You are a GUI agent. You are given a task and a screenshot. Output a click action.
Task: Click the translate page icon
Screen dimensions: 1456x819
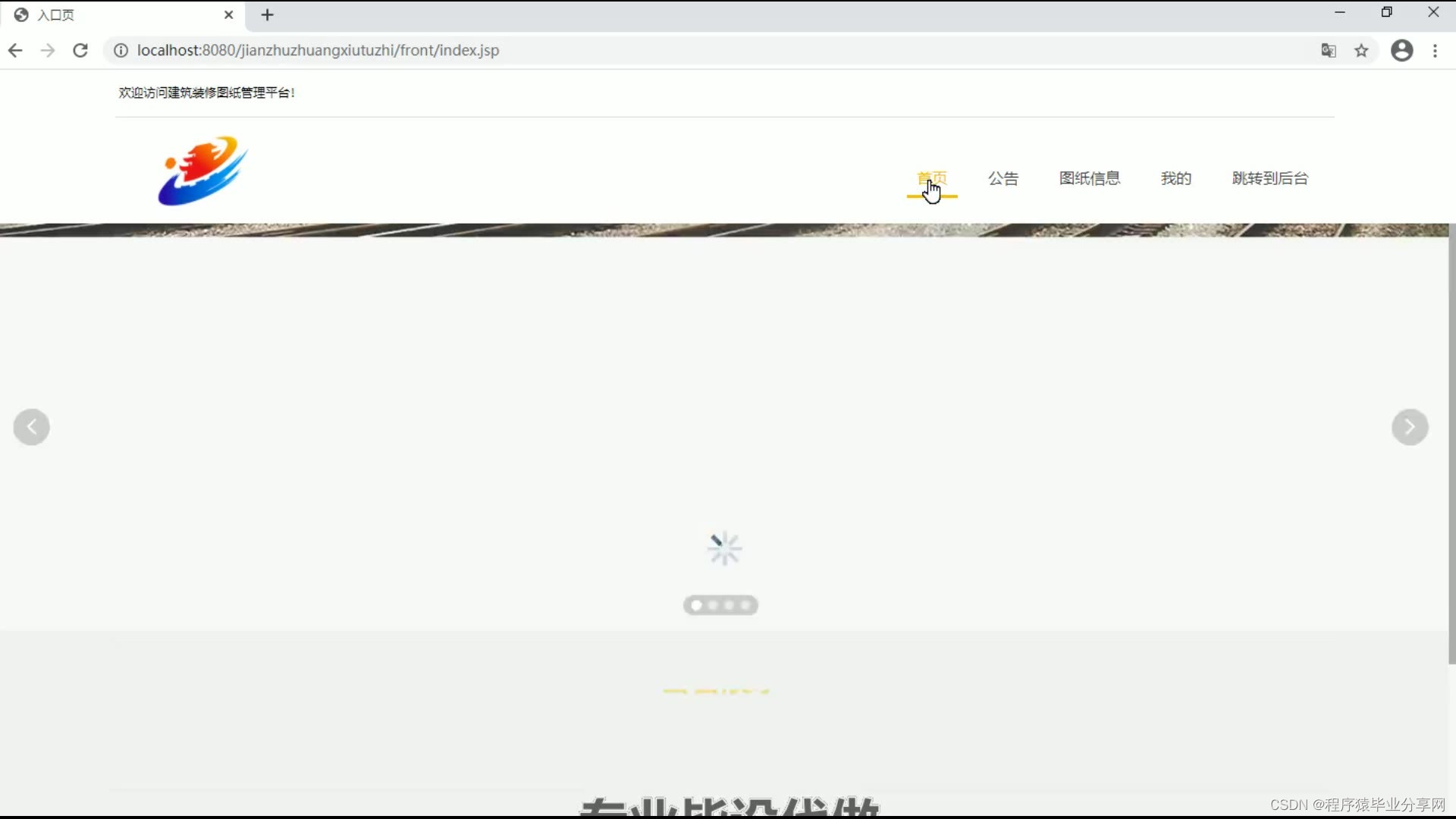tap(1329, 51)
